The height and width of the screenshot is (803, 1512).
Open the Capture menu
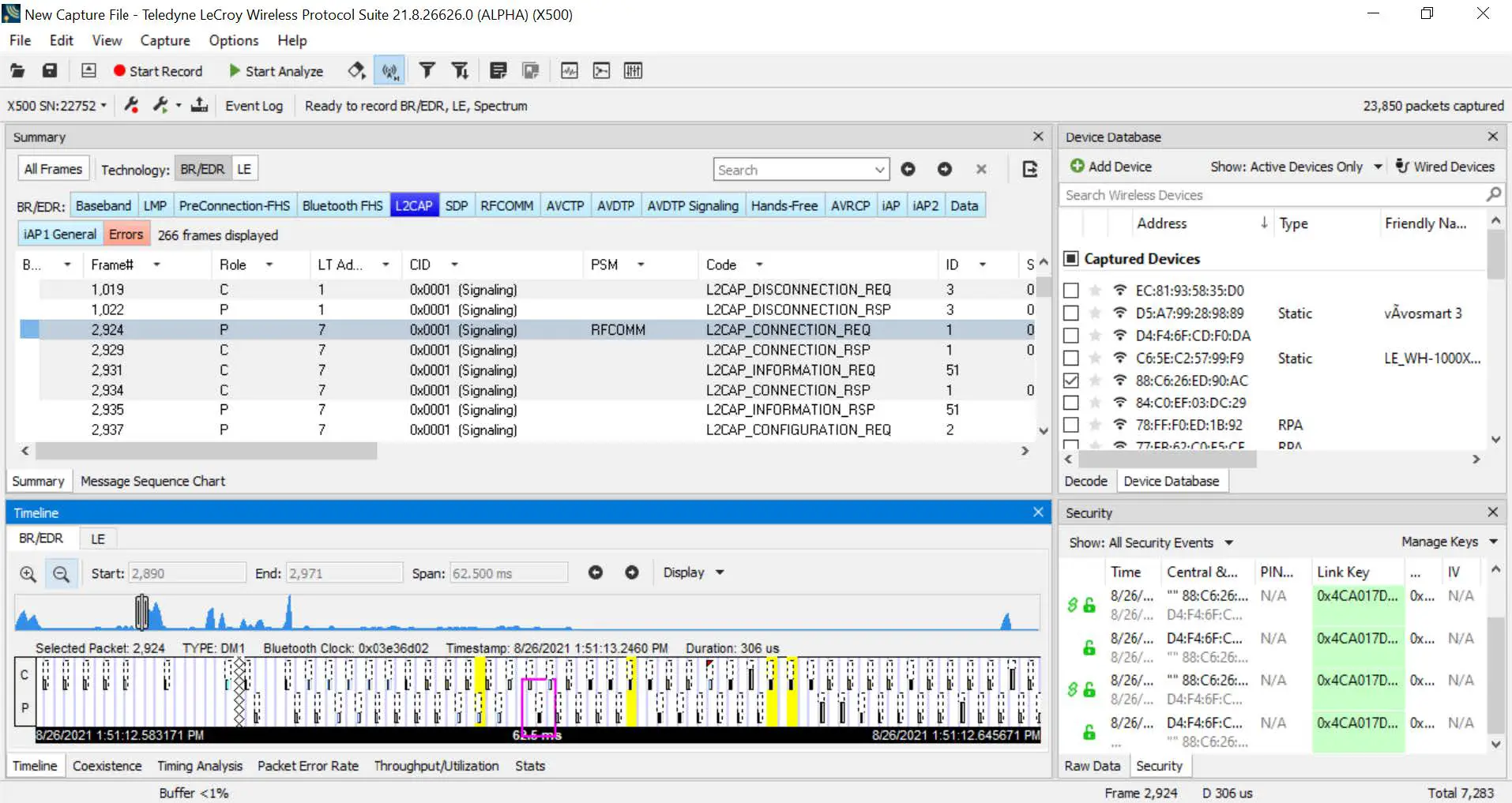click(164, 40)
